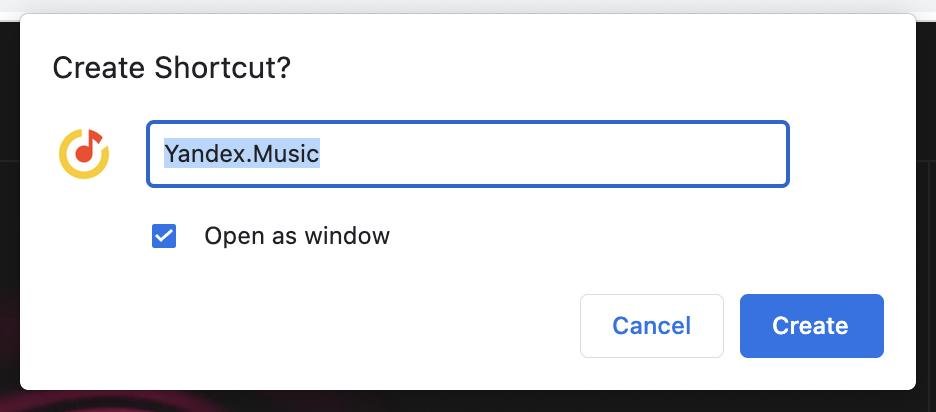Click the checkmark in the blue checkbox

tap(164, 236)
